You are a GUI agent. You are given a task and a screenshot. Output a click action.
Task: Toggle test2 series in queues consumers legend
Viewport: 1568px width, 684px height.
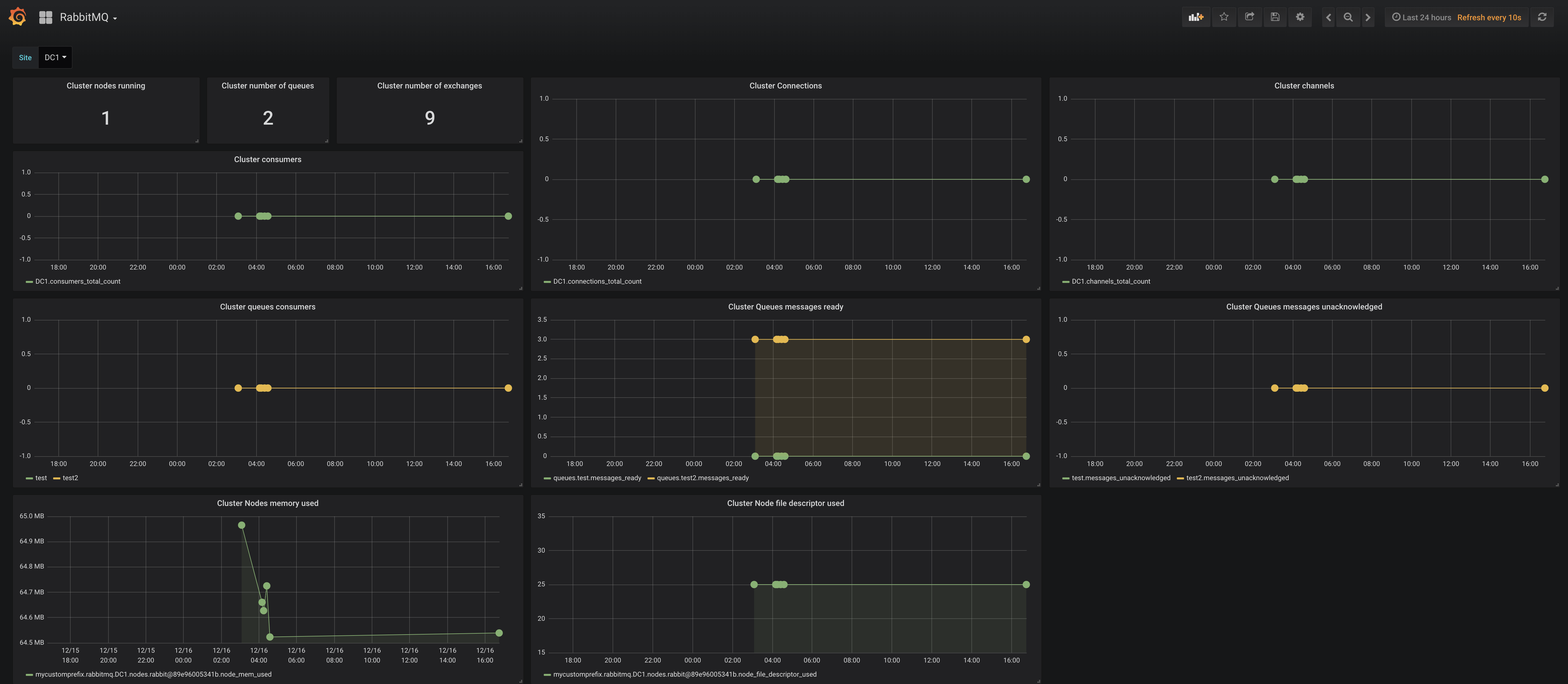click(70, 478)
